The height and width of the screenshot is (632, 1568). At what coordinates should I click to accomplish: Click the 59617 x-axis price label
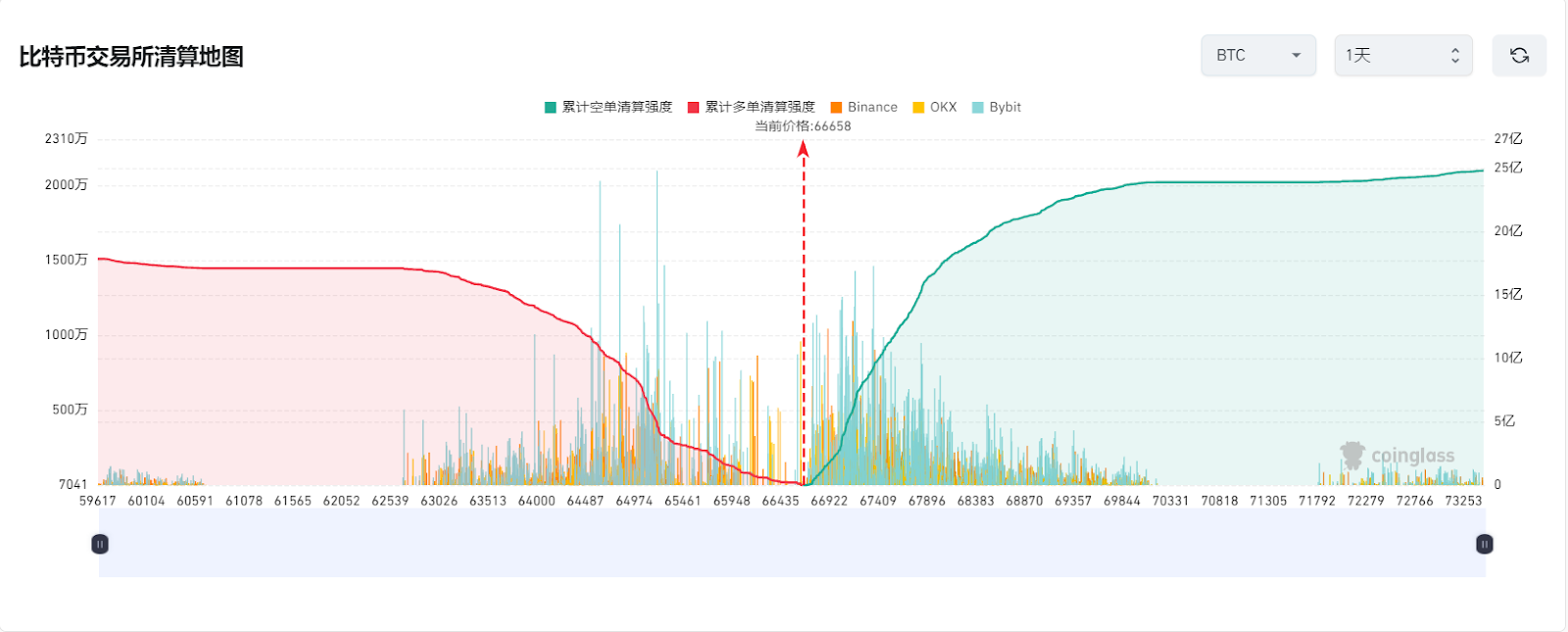(98, 501)
